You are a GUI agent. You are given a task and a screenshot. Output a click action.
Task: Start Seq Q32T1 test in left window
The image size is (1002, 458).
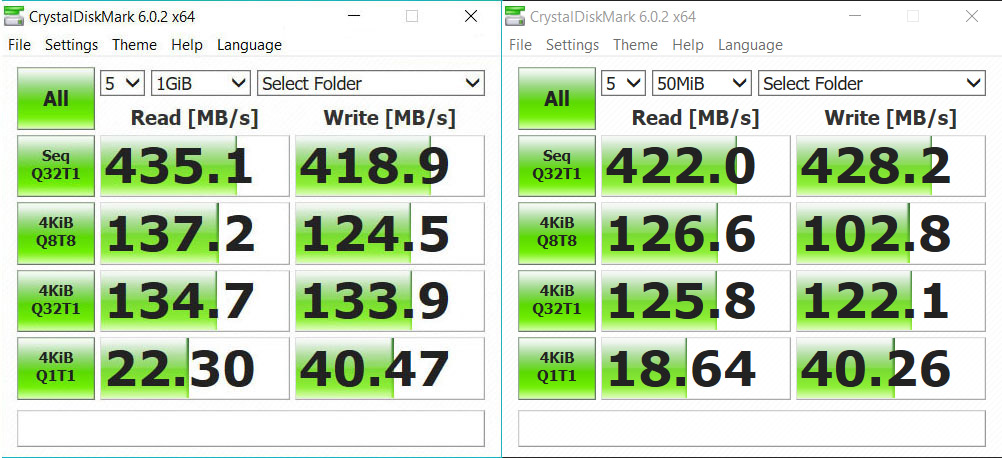[56, 165]
